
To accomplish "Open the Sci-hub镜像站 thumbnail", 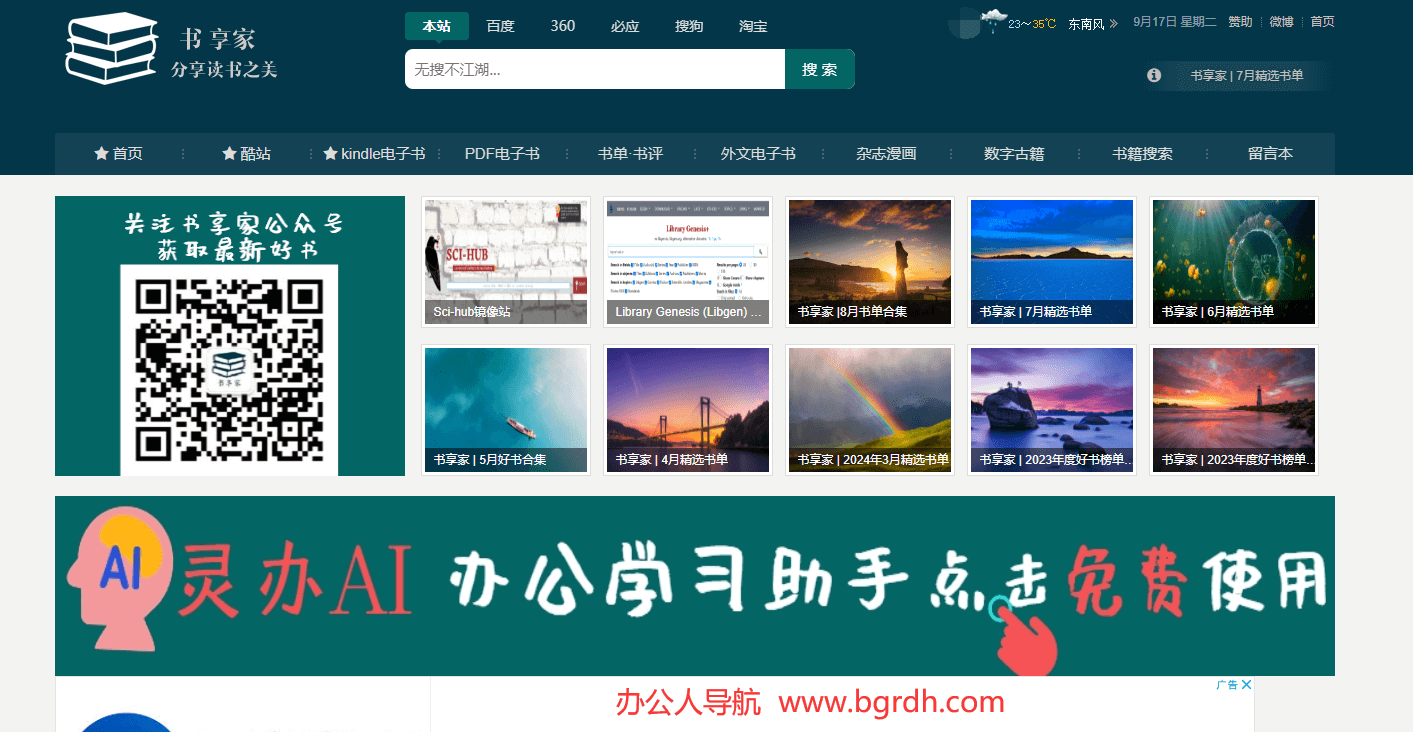I will [506, 262].
